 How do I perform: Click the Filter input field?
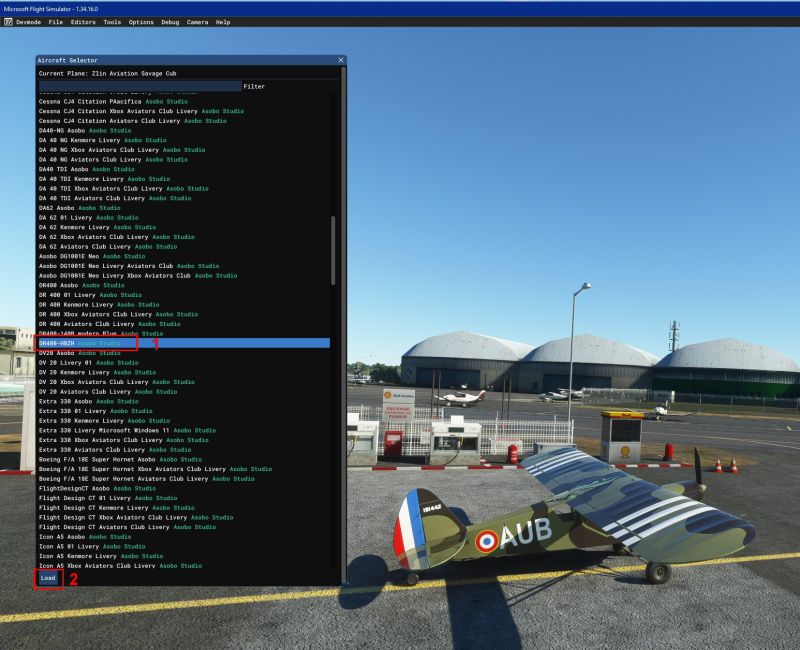(x=140, y=86)
